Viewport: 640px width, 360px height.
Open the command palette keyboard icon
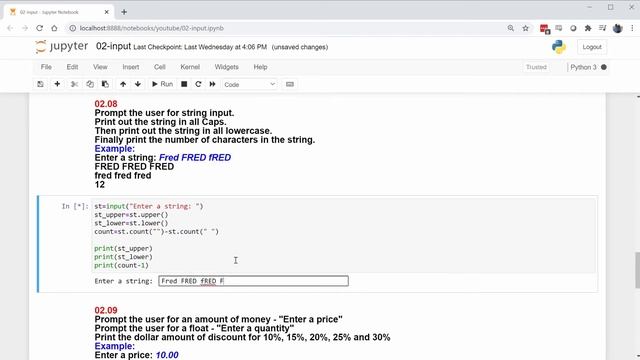(x=290, y=84)
